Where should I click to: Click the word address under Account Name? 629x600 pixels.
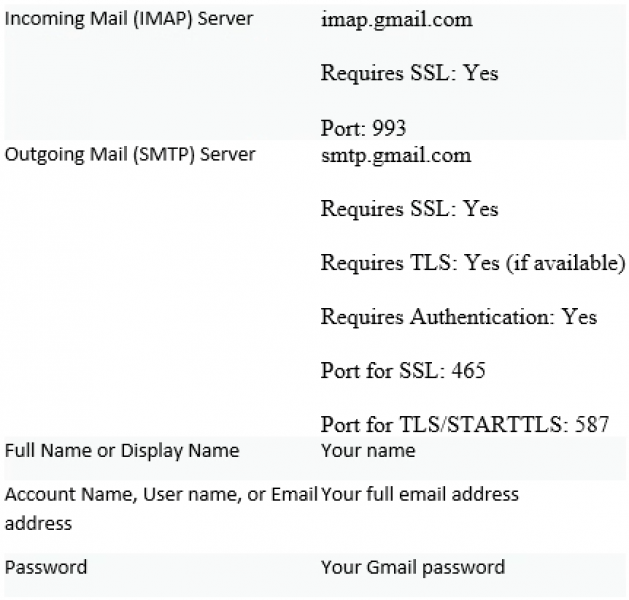pyautogui.click(x=38, y=524)
